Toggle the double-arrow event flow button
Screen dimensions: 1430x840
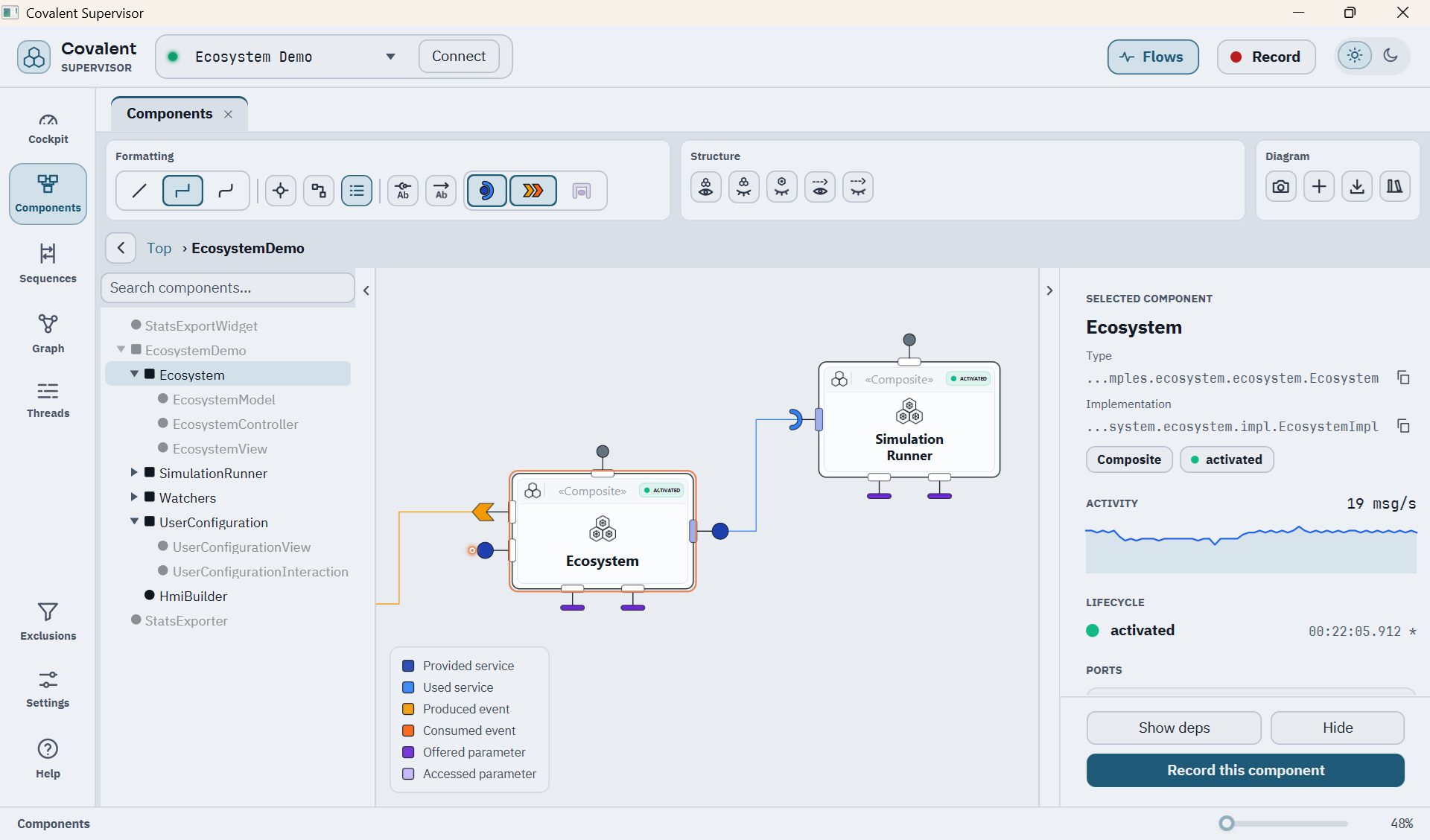point(533,191)
